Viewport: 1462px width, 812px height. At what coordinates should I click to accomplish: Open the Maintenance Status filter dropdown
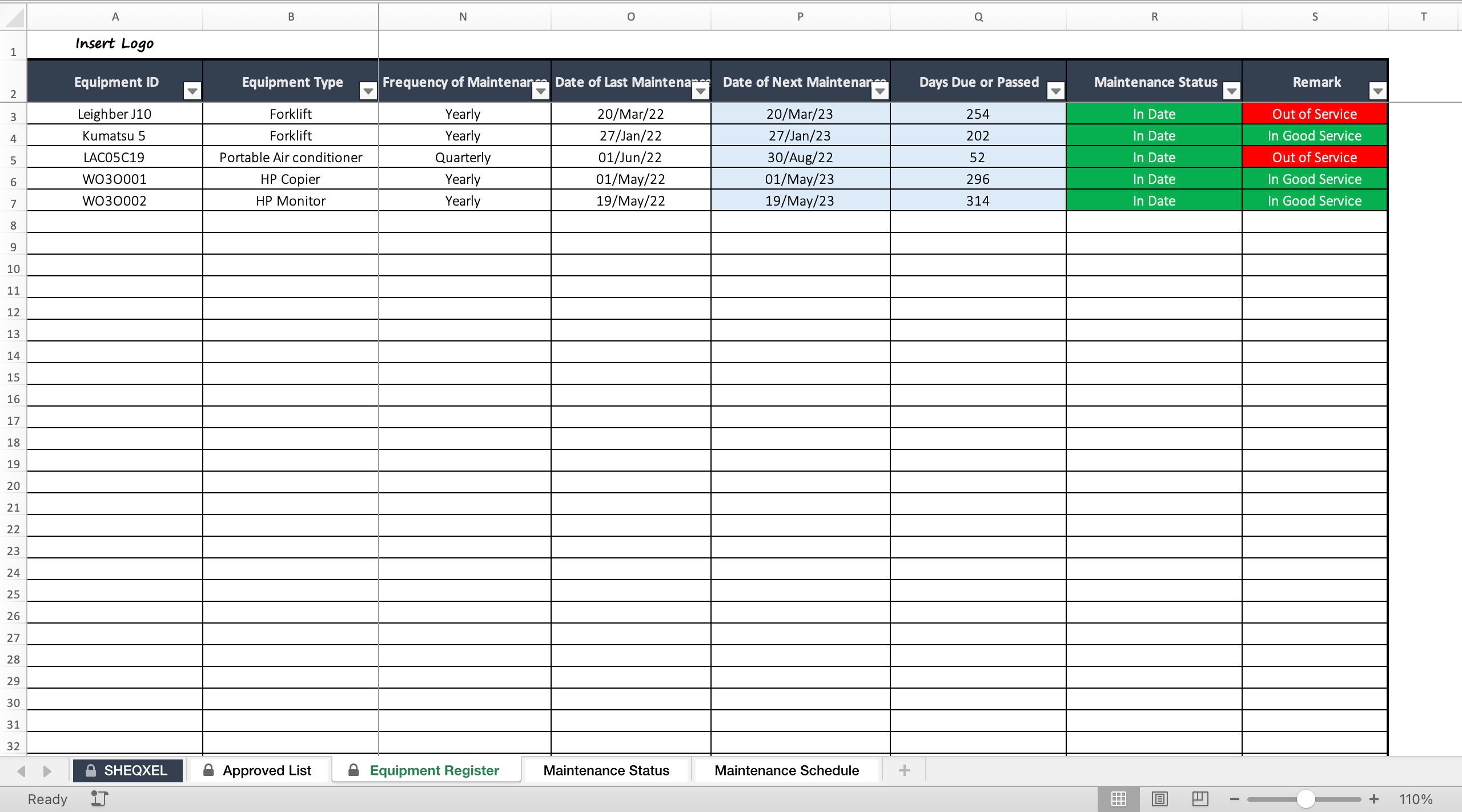point(1232,91)
